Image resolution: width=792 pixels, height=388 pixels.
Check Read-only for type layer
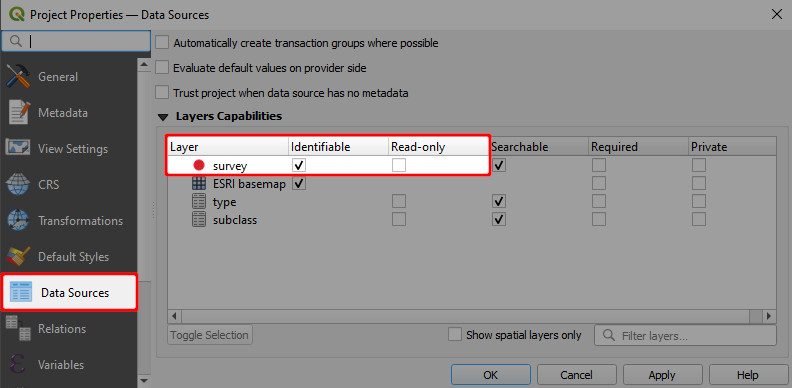tap(399, 202)
